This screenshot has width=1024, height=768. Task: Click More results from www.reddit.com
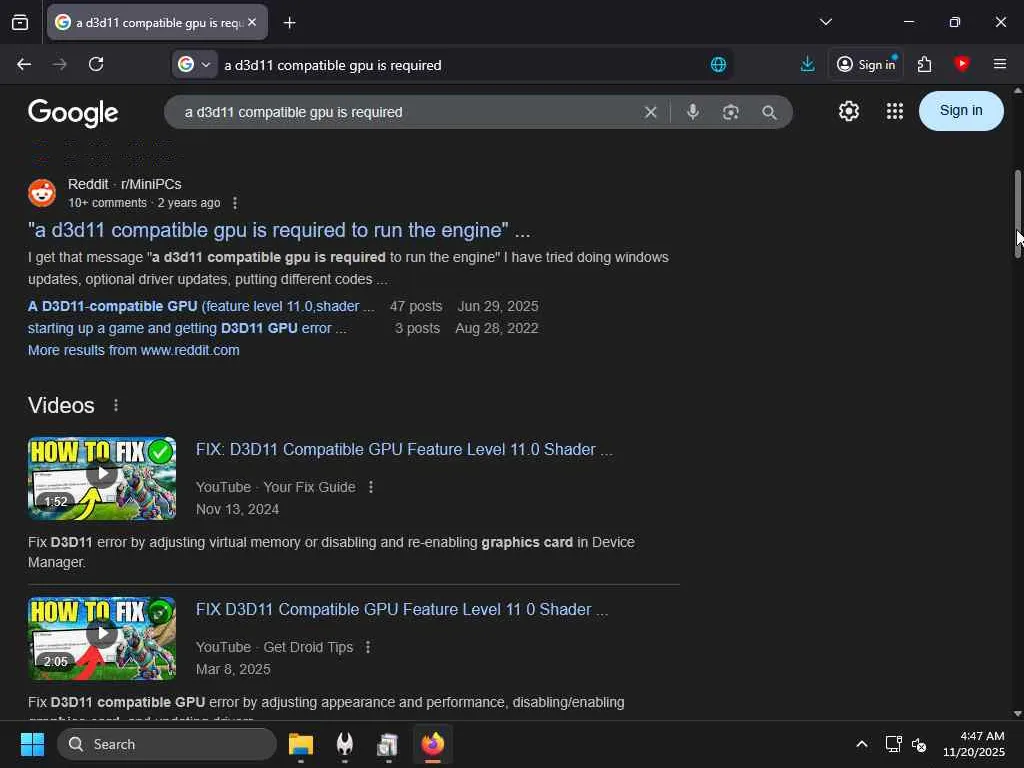(x=133, y=350)
